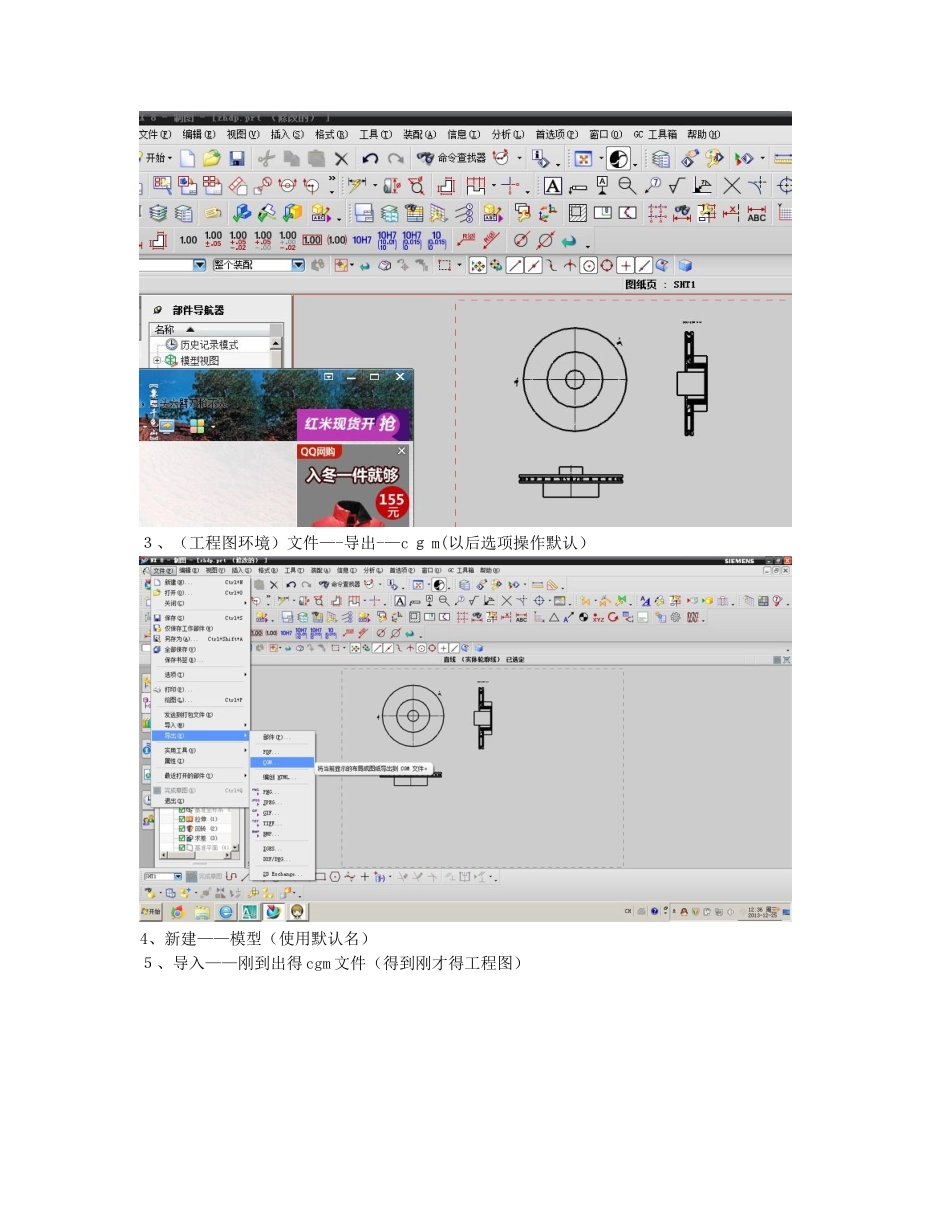Choose 2D Exchange in the export submenu

pos(282,874)
